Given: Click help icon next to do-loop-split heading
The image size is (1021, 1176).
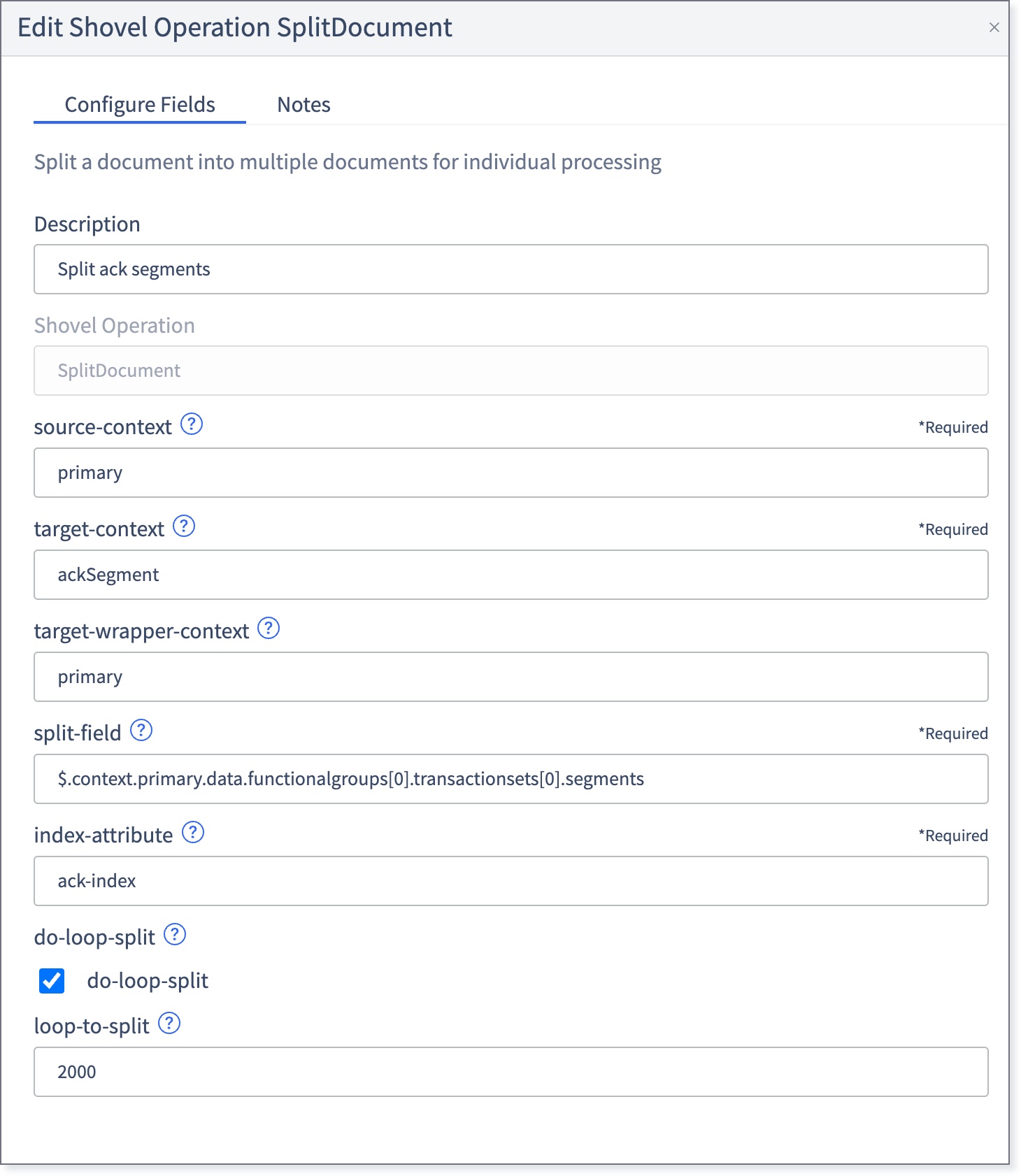Looking at the screenshot, I should [175, 934].
